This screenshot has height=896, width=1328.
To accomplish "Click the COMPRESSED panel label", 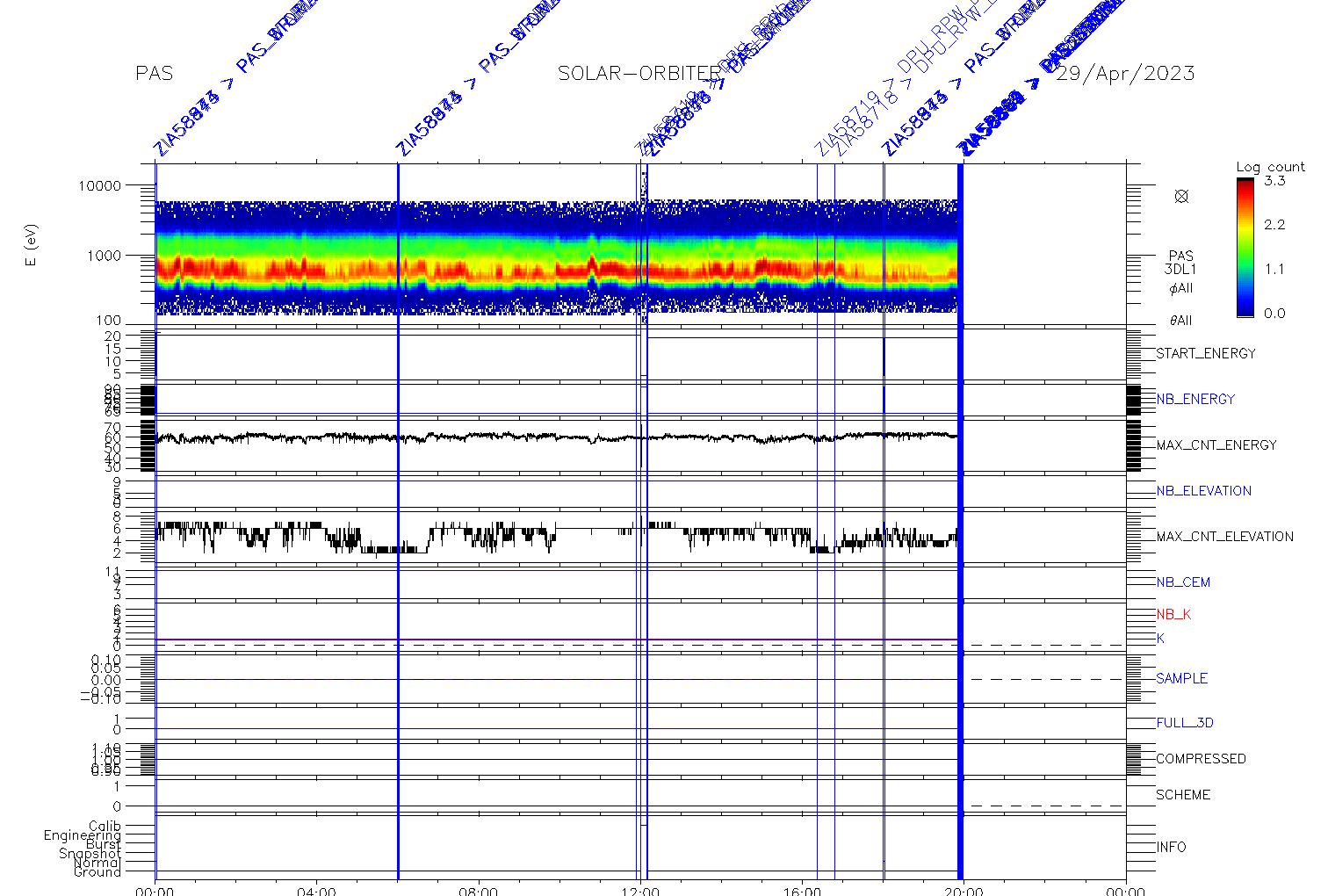I will [1201, 758].
